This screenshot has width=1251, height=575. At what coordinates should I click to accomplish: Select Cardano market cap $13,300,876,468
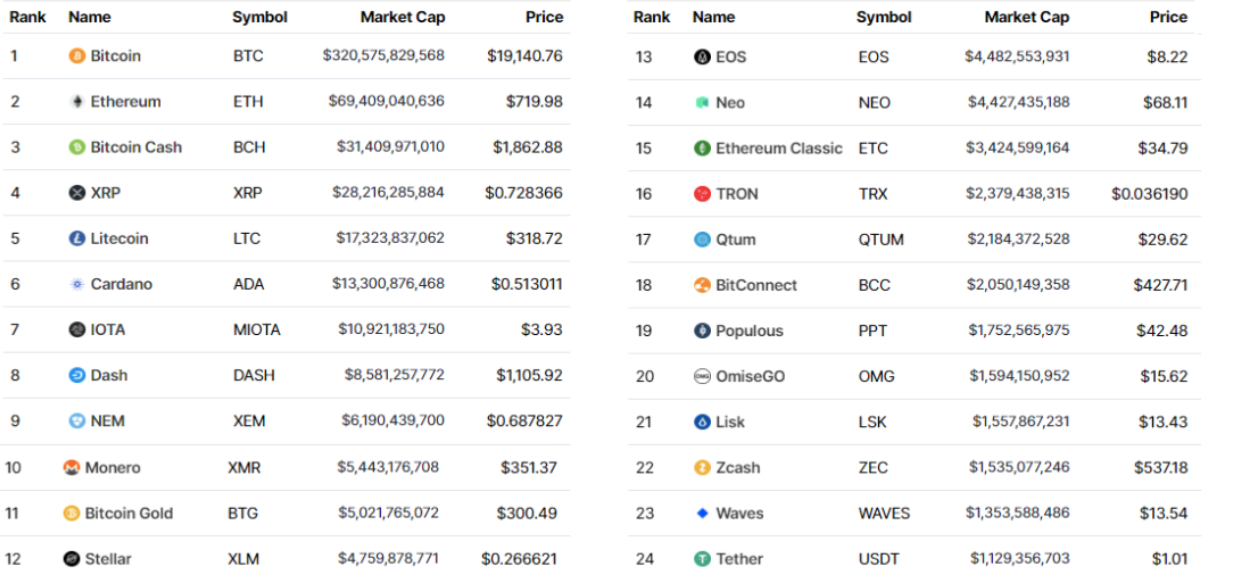point(389,284)
